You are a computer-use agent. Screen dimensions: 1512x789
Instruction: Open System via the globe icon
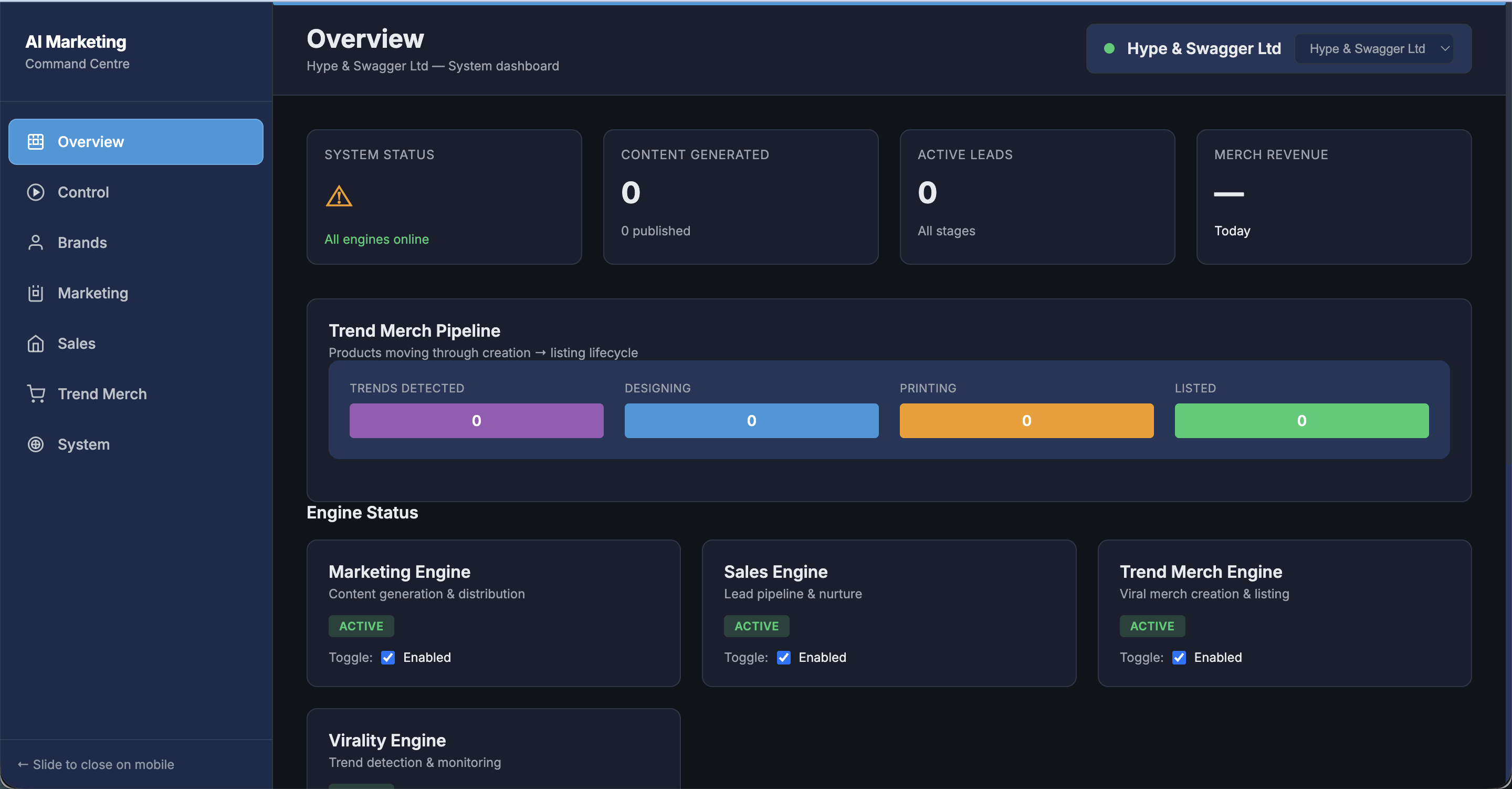pos(36,444)
